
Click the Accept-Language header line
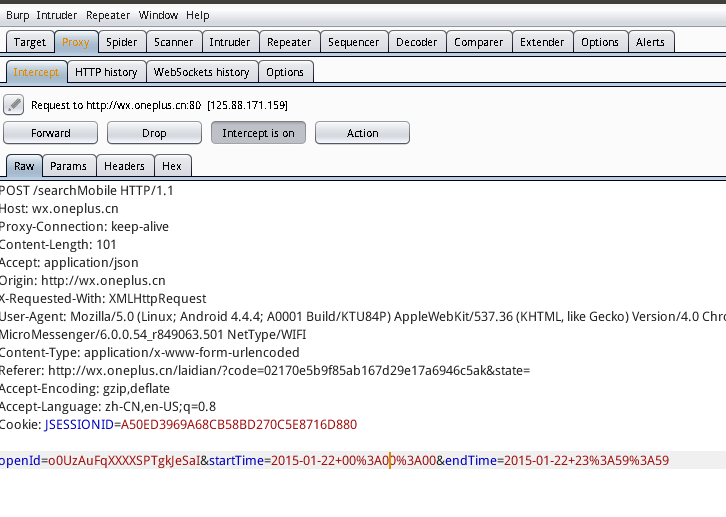point(108,407)
